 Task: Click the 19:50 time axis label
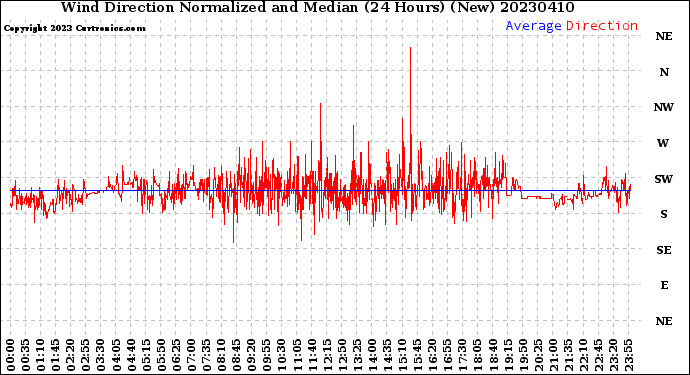click(x=523, y=355)
